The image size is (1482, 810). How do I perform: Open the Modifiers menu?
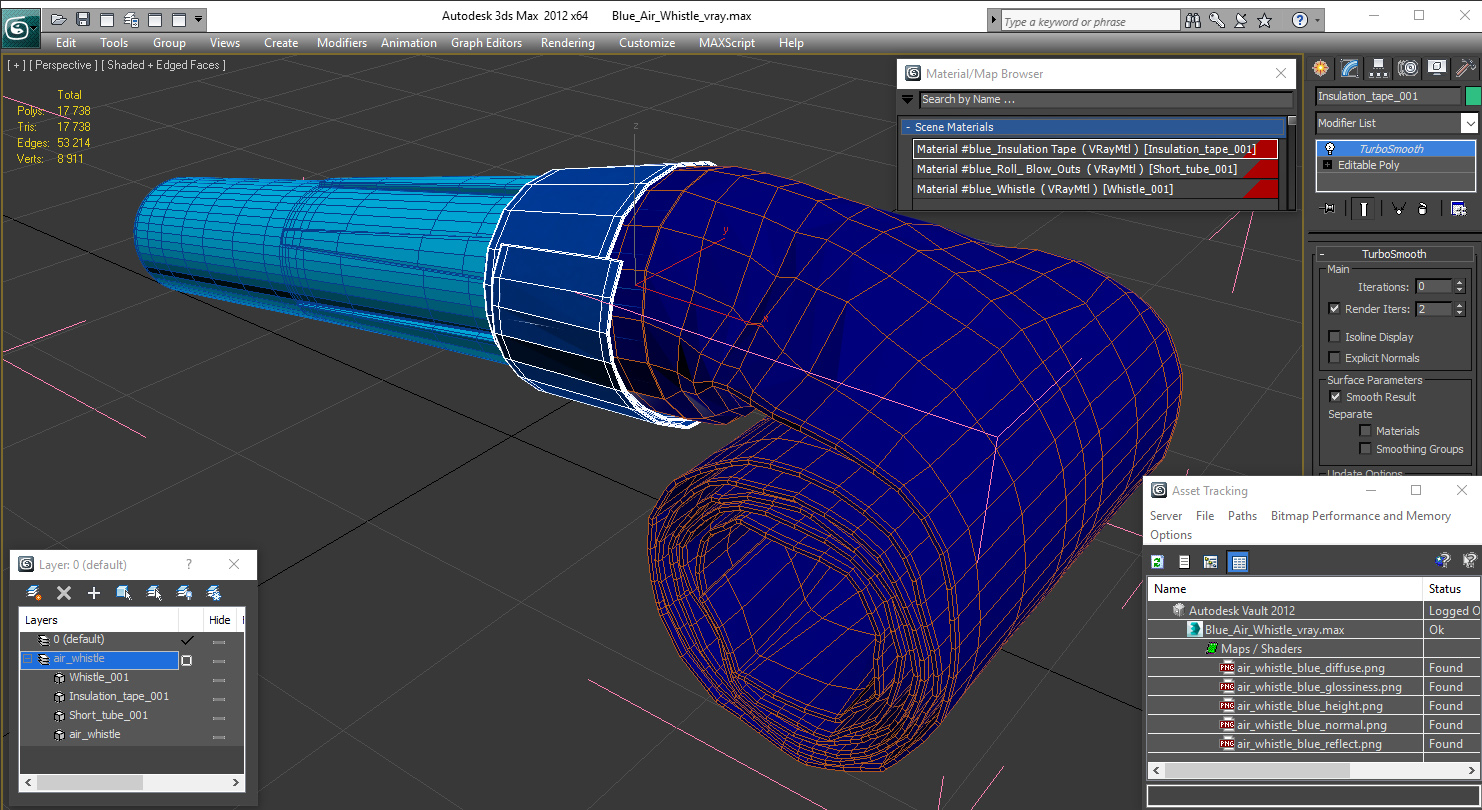[x=342, y=43]
